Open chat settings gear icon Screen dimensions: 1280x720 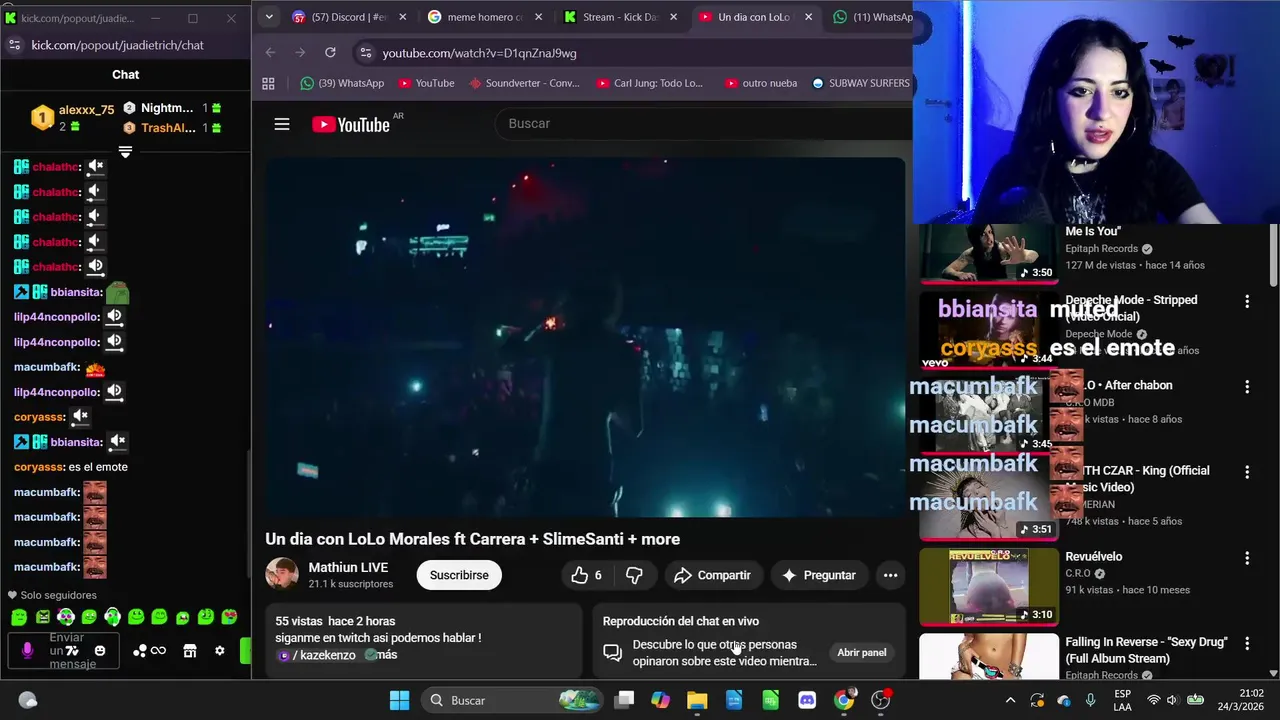[x=220, y=651]
